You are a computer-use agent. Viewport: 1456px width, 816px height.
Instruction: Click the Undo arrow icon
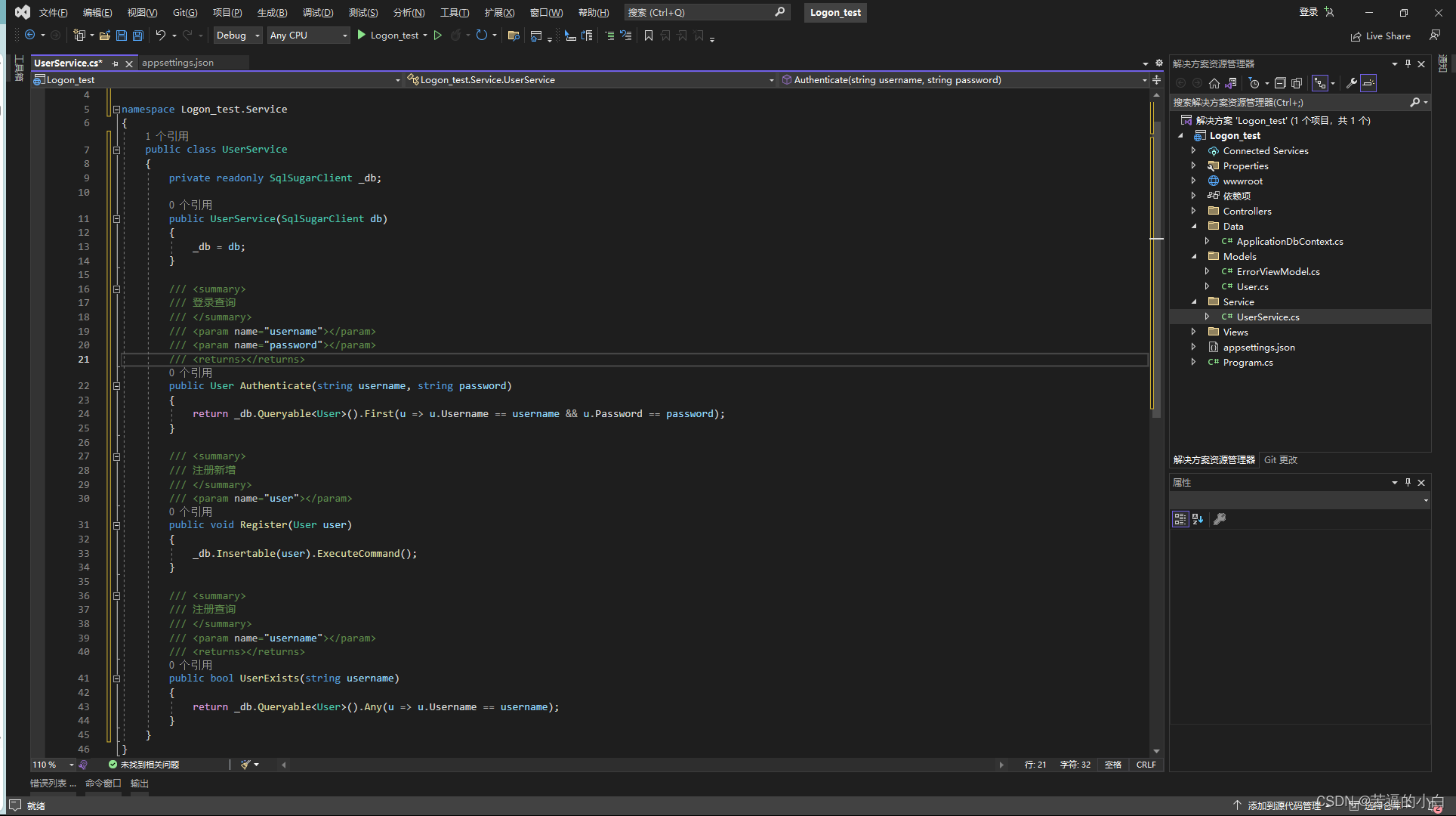tap(160, 36)
